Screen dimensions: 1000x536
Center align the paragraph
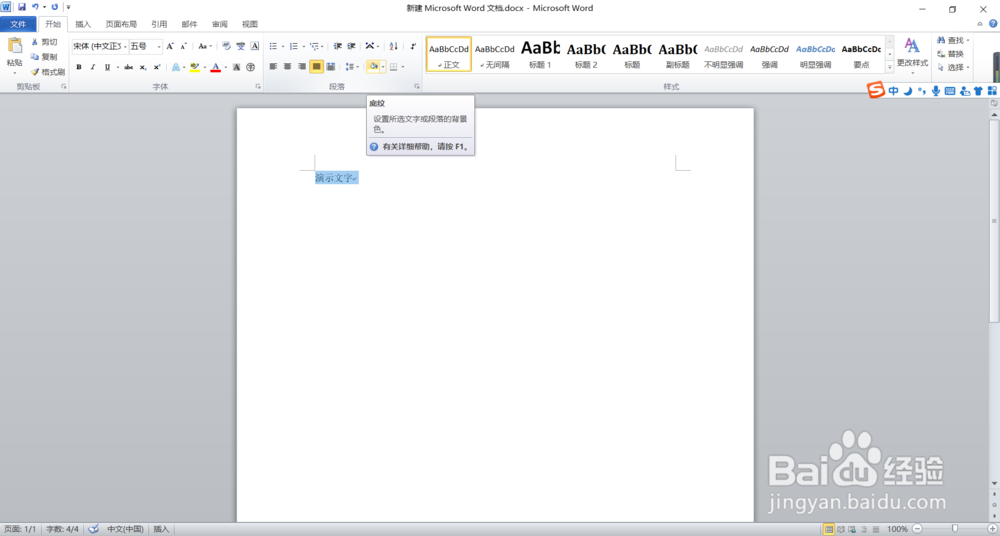(288, 66)
